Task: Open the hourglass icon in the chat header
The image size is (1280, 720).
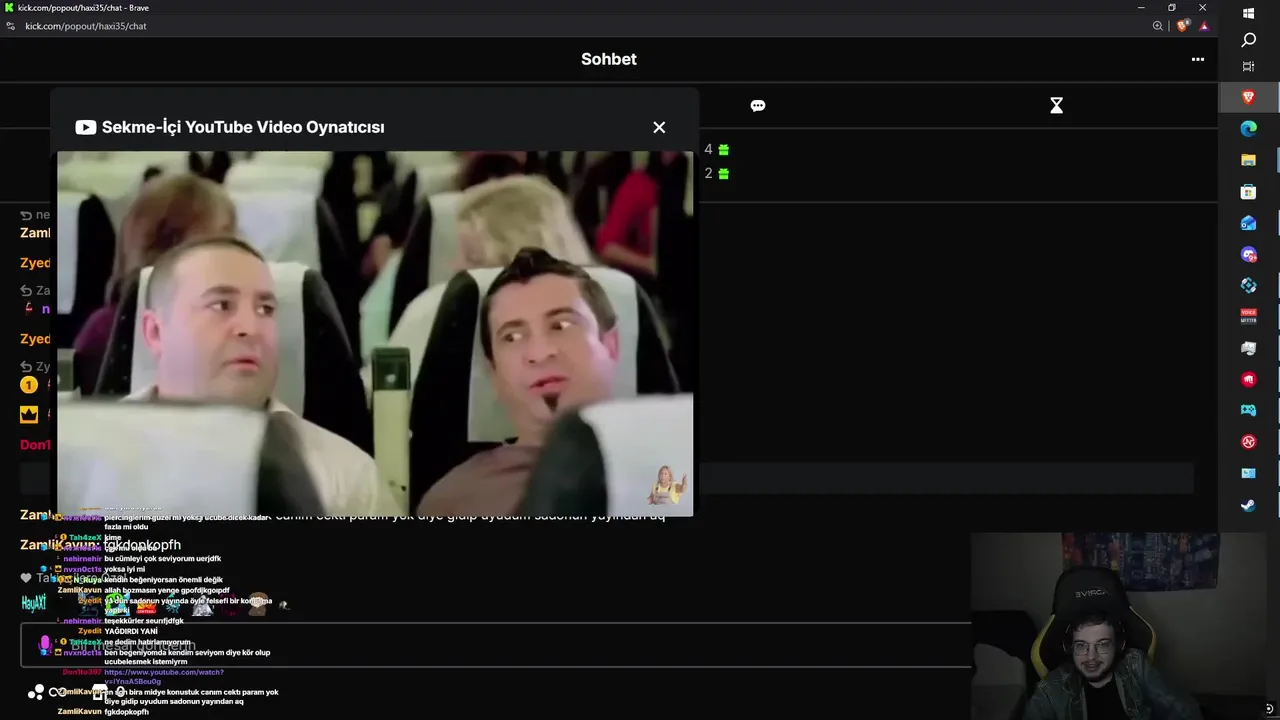Action: coord(1056,106)
